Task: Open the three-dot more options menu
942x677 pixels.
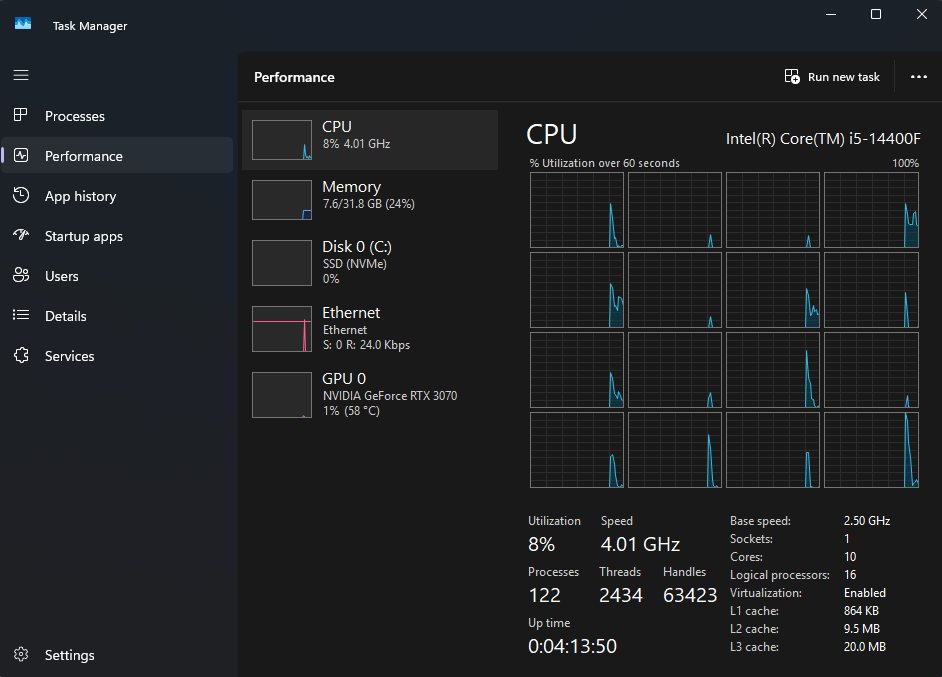Action: click(x=919, y=77)
